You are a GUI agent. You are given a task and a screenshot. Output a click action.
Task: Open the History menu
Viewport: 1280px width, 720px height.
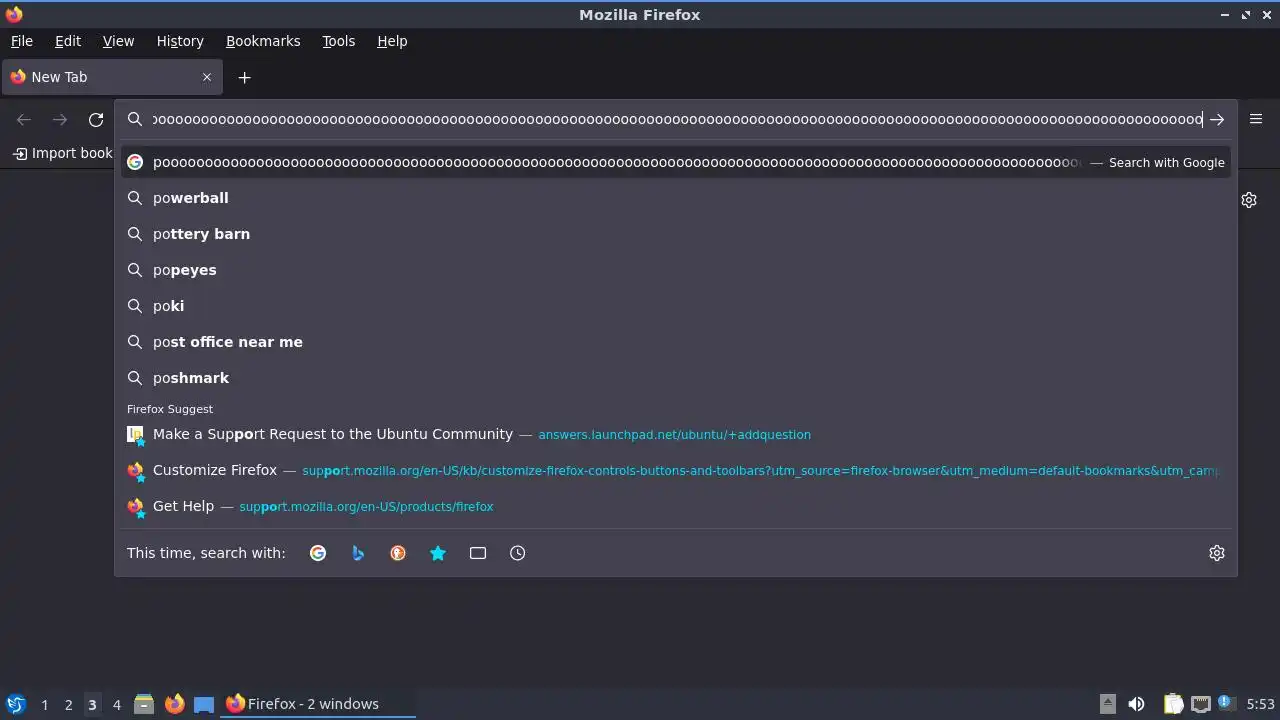(180, 41)
